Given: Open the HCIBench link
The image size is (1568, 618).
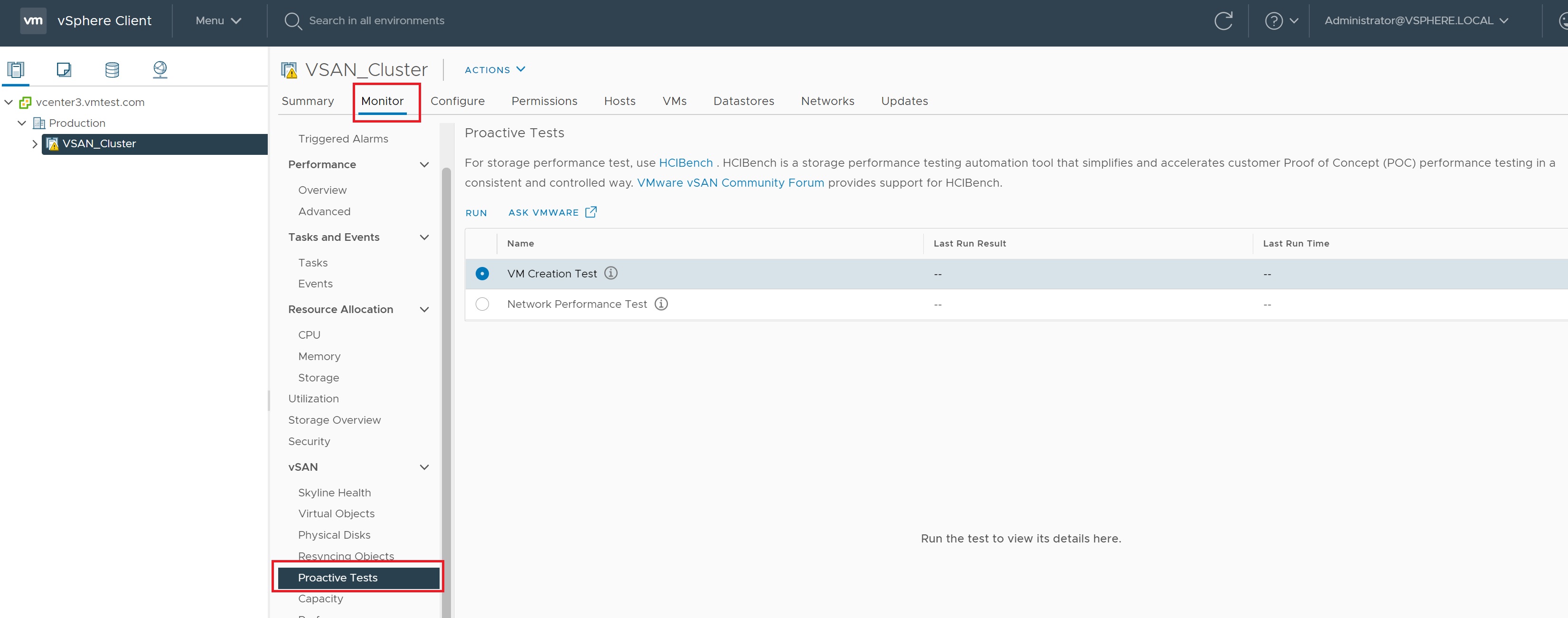Looking at the screenshot, I should pyautogui.click(x=685, y=162).
